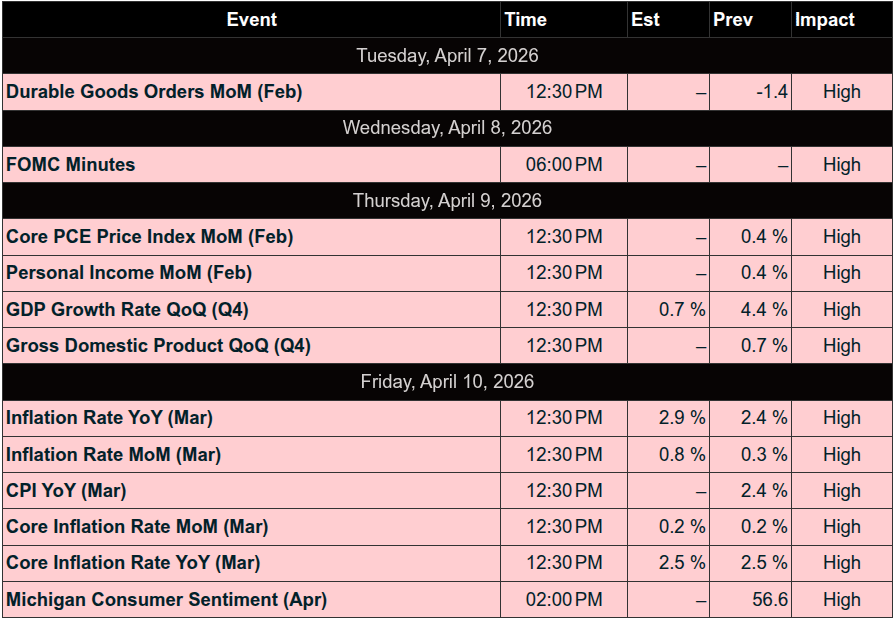Viewport: 893px width, 627px height.
Task: Select Inflation Rate YoY (Mar) event
Action: click(110, 418)
